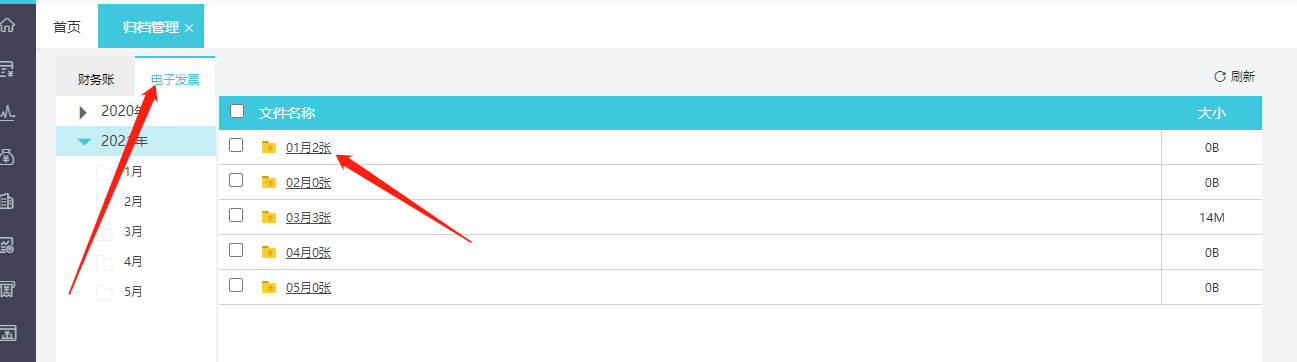This screenshot has height=362, width=1297.
Task: Select the 3月 tree item
Action: tap(133, 232)
